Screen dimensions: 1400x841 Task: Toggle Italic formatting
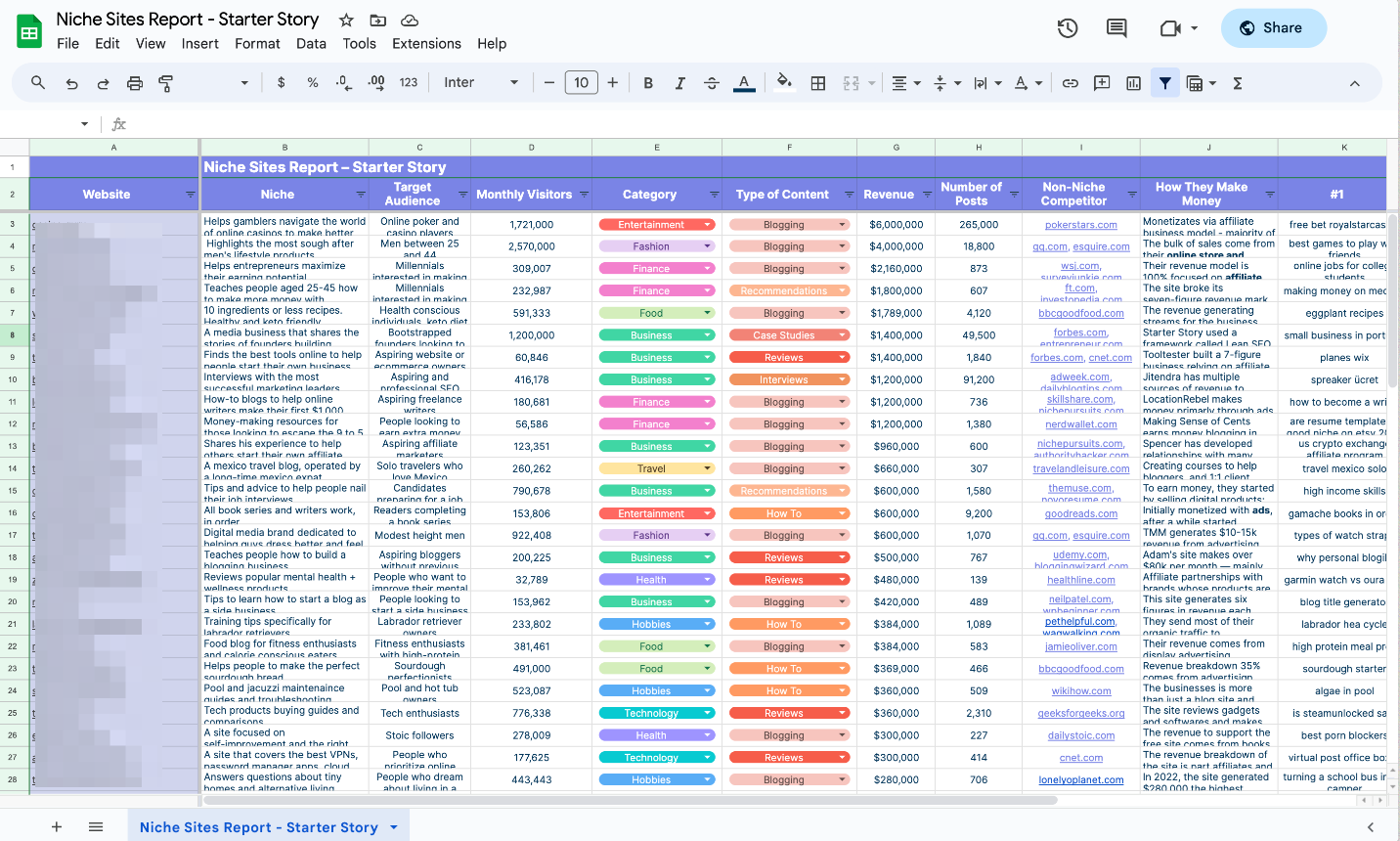click(679, 83)
